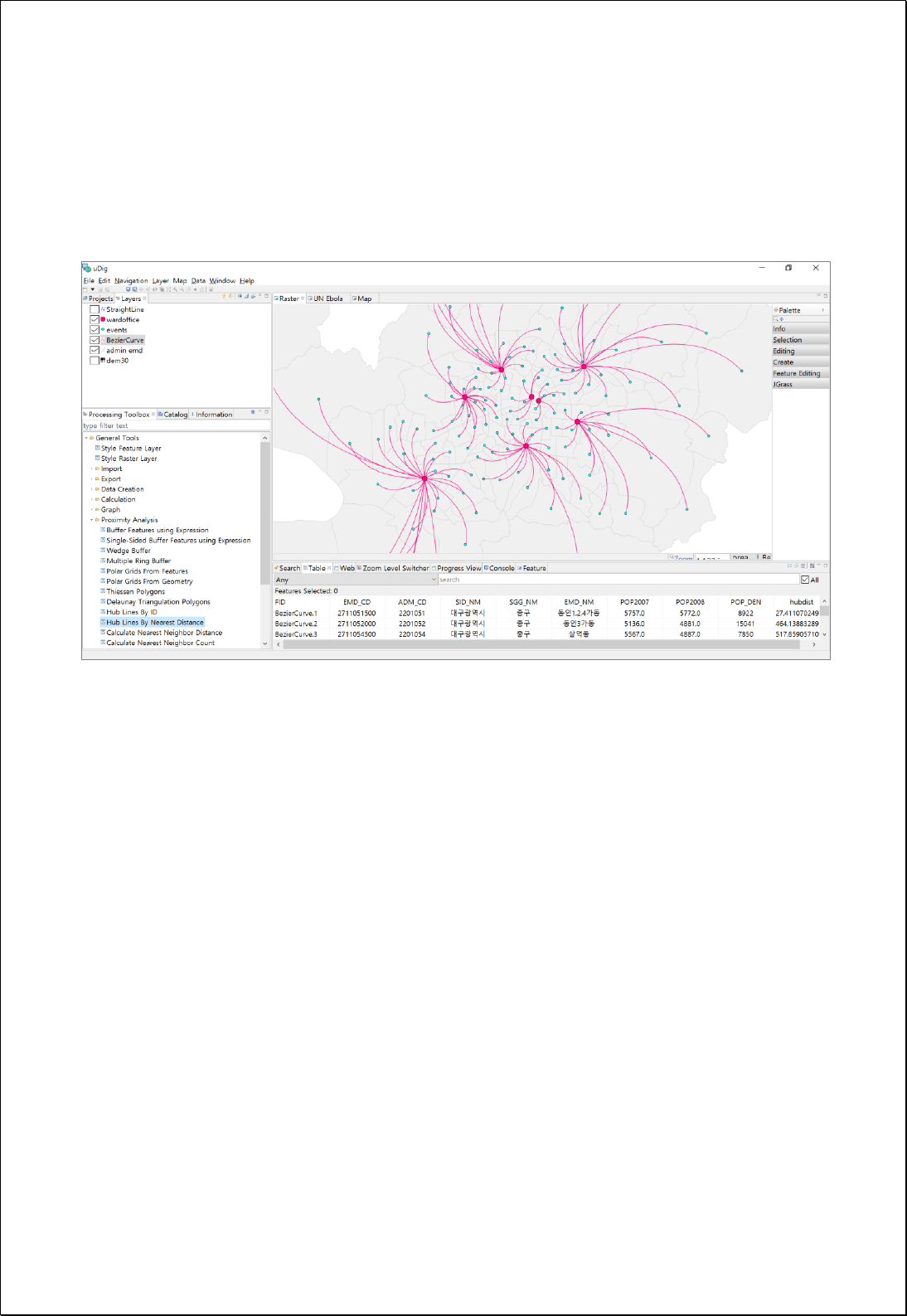Click the Delaunay Triangulation Polygons tool icon
The image size is (907, 1316).
[x=103, y=602]
